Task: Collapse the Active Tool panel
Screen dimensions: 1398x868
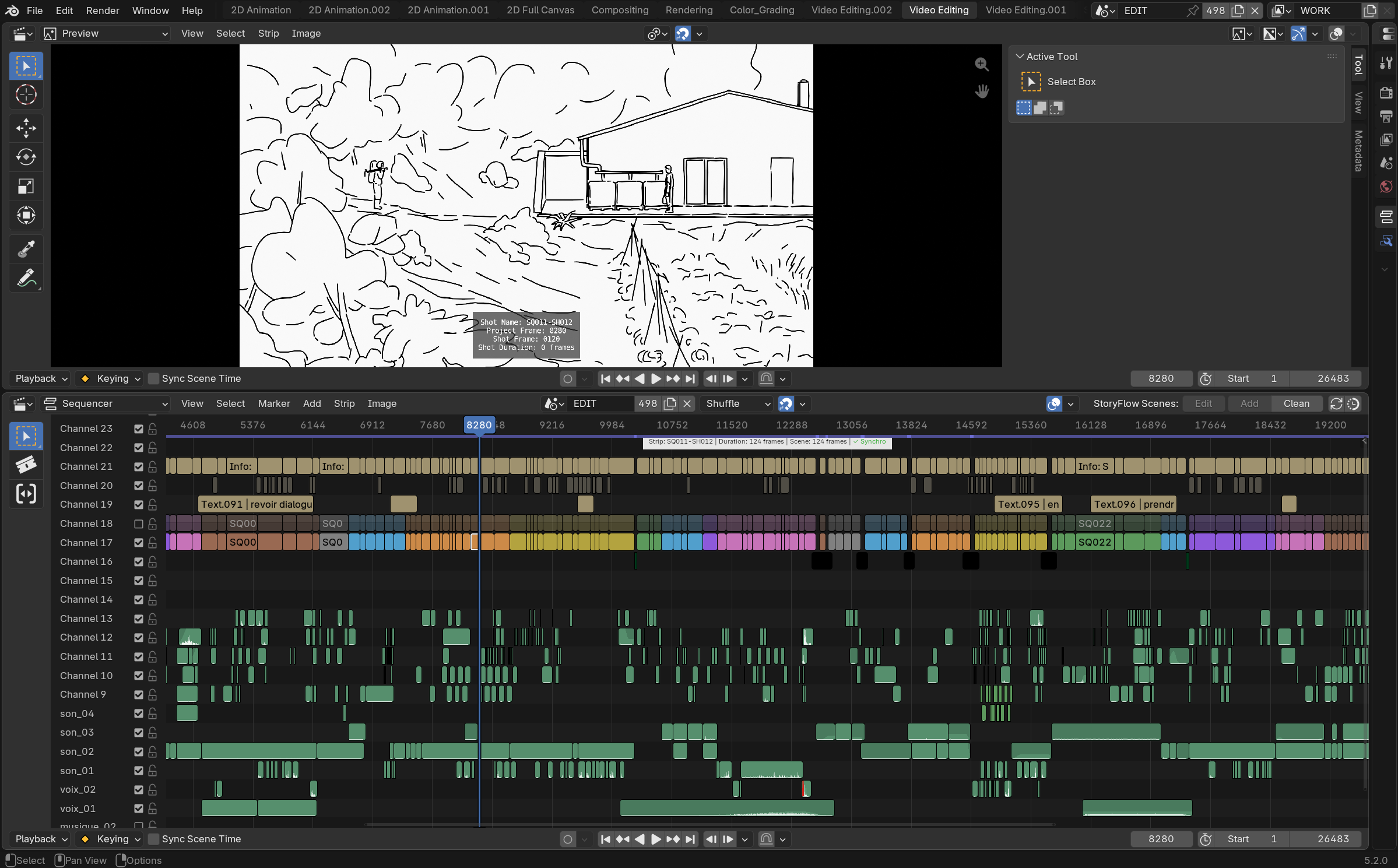Action: click(1020, 57)
